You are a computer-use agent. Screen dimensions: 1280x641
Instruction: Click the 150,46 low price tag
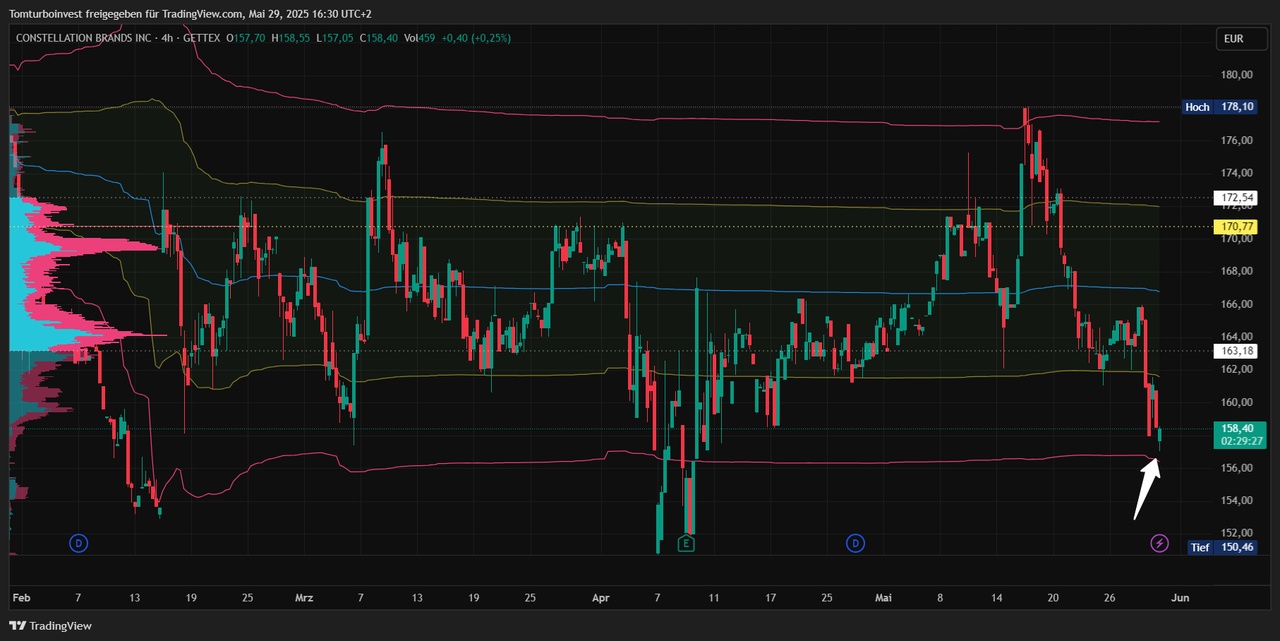[1235, 547]
